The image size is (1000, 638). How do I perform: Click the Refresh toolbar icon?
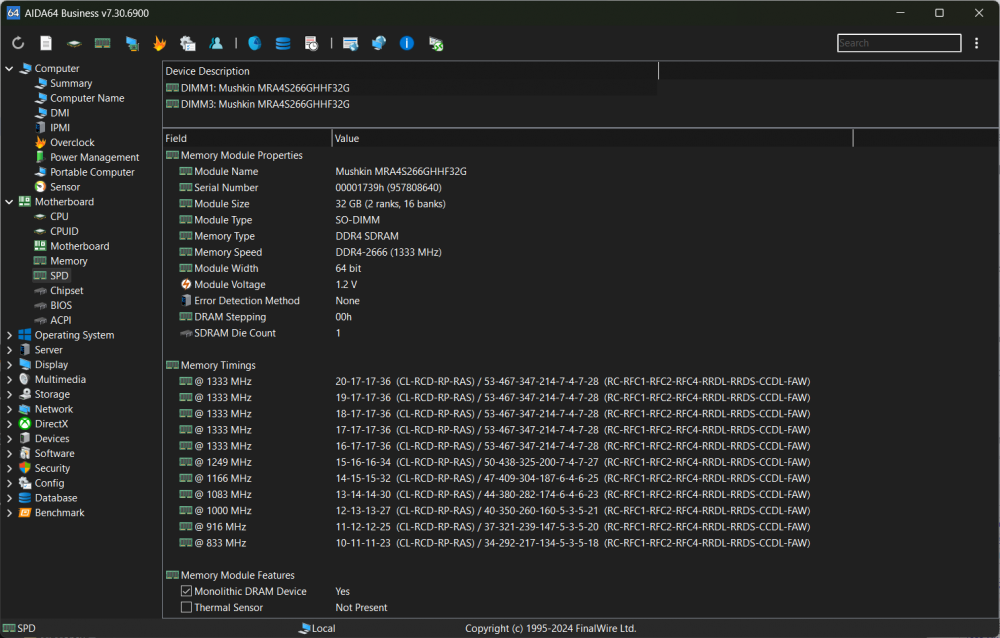pos(18,43)
